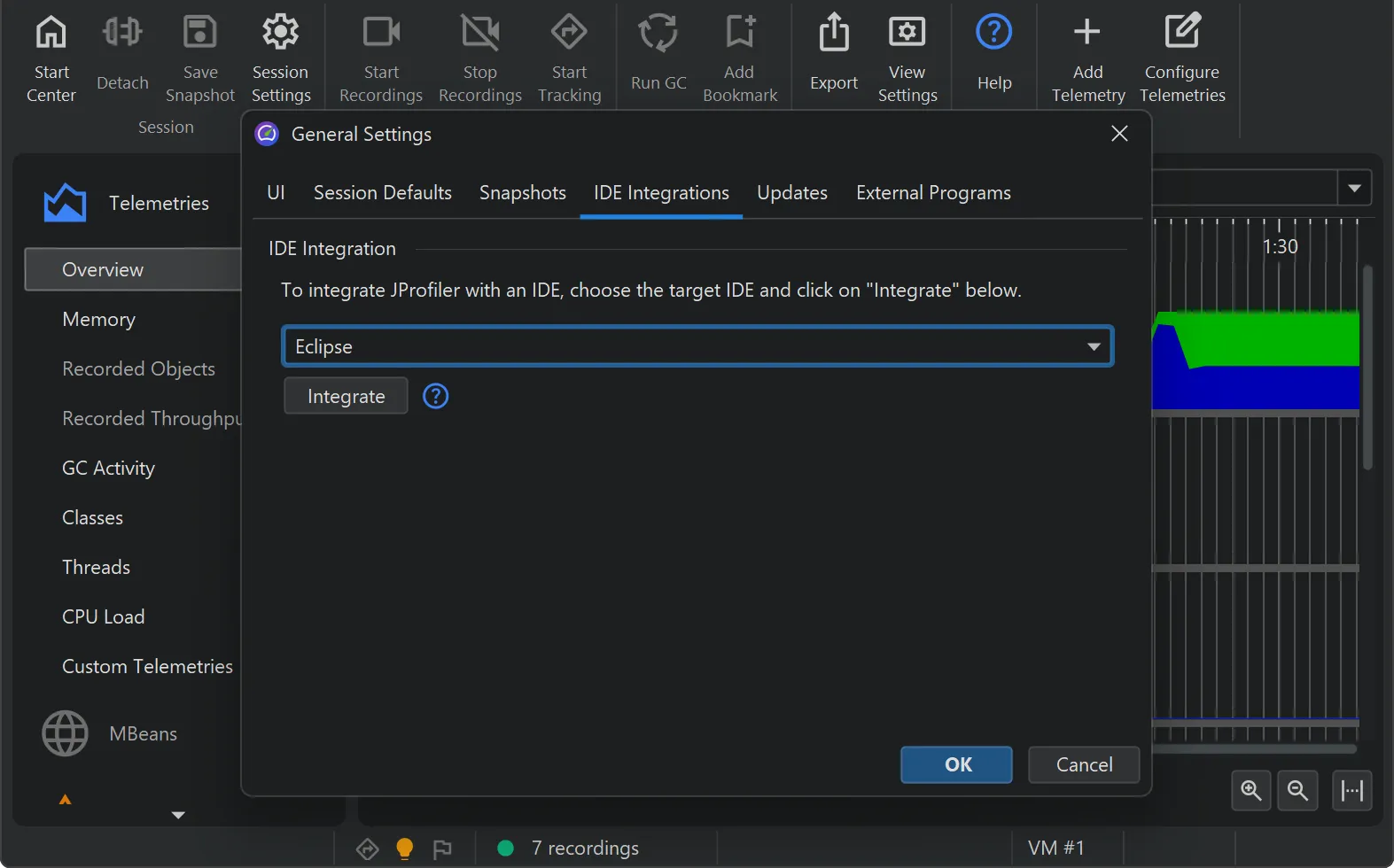
Task: Click the 1:30 timeline marker
Action: [x=1280, y=247]
